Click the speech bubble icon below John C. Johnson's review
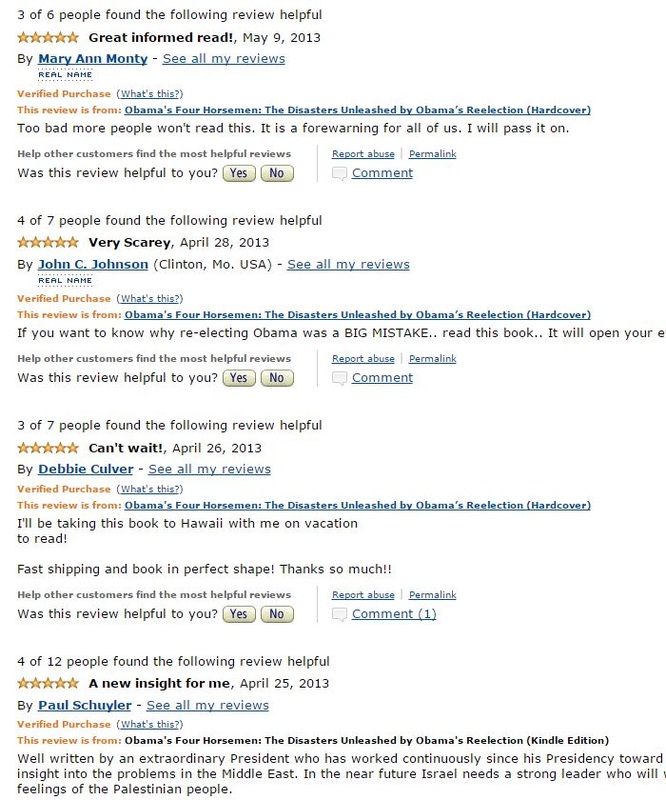This screenshot has width=666, height=800. [x=340, y=378]
